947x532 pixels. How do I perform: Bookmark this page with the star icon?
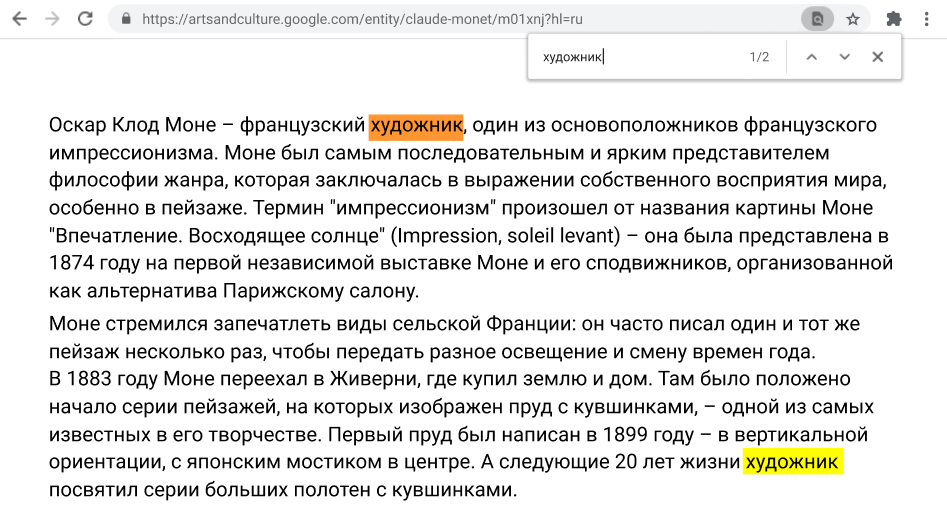pyautogui.click(x=852, y=19)
